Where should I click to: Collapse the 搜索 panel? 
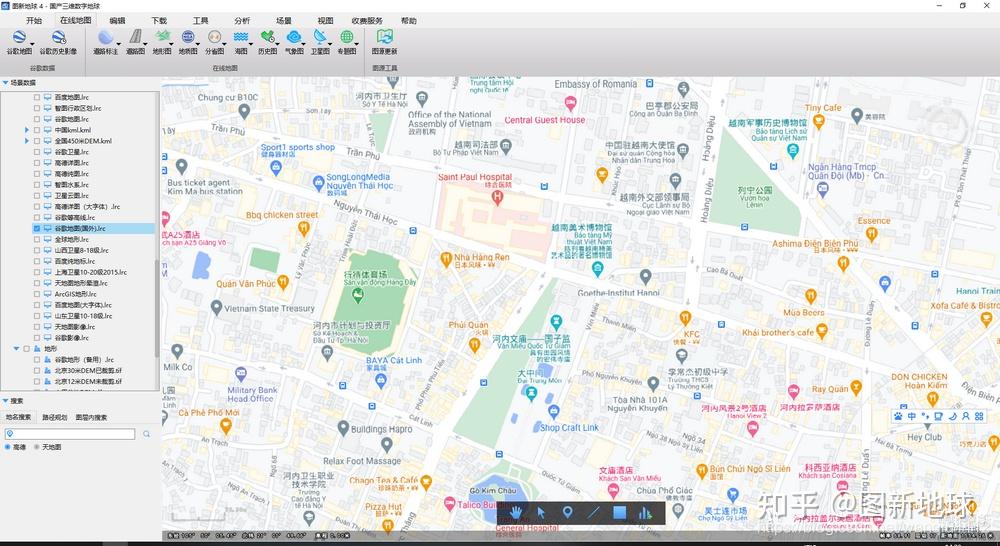tap(6, 401)
